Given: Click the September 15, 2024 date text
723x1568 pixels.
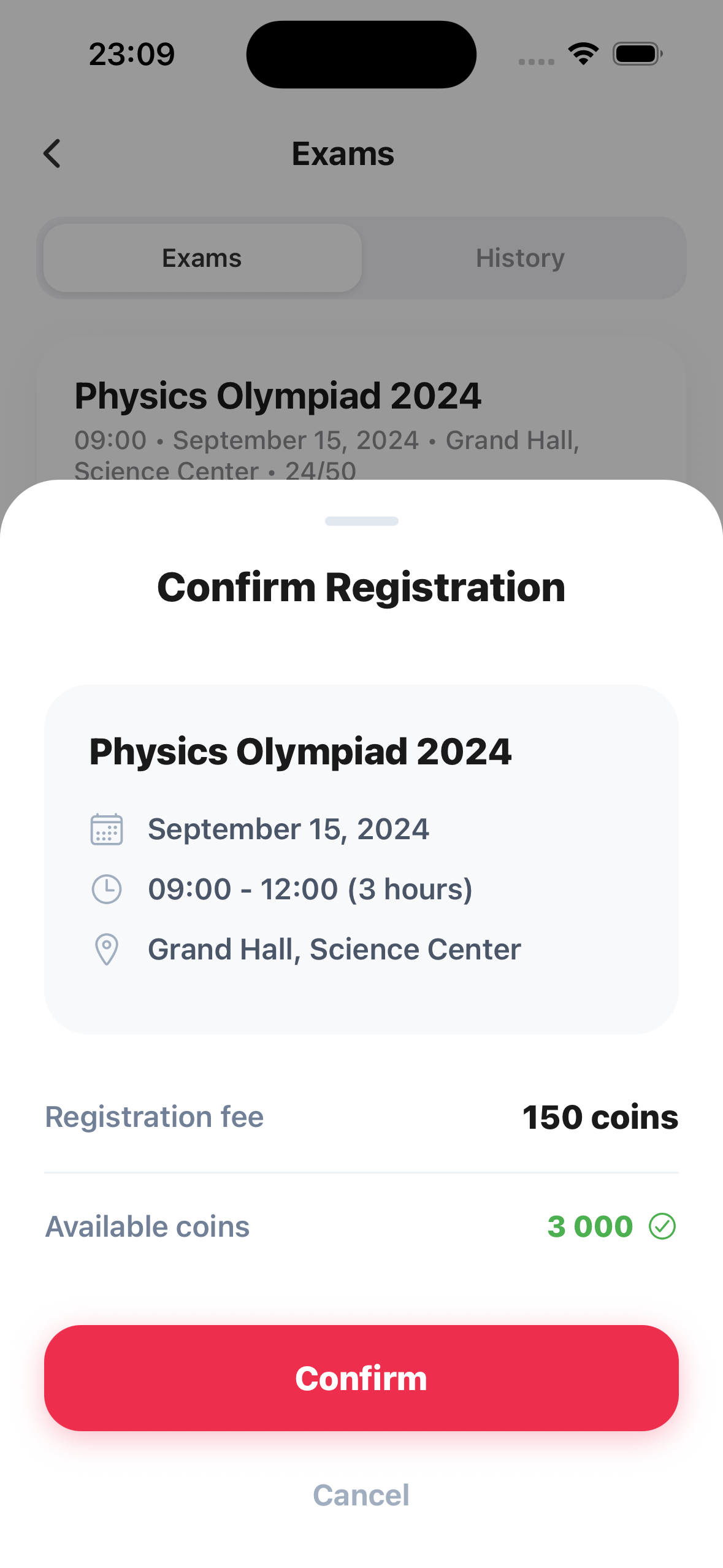Looking at the screenshot, I should 288,829.
